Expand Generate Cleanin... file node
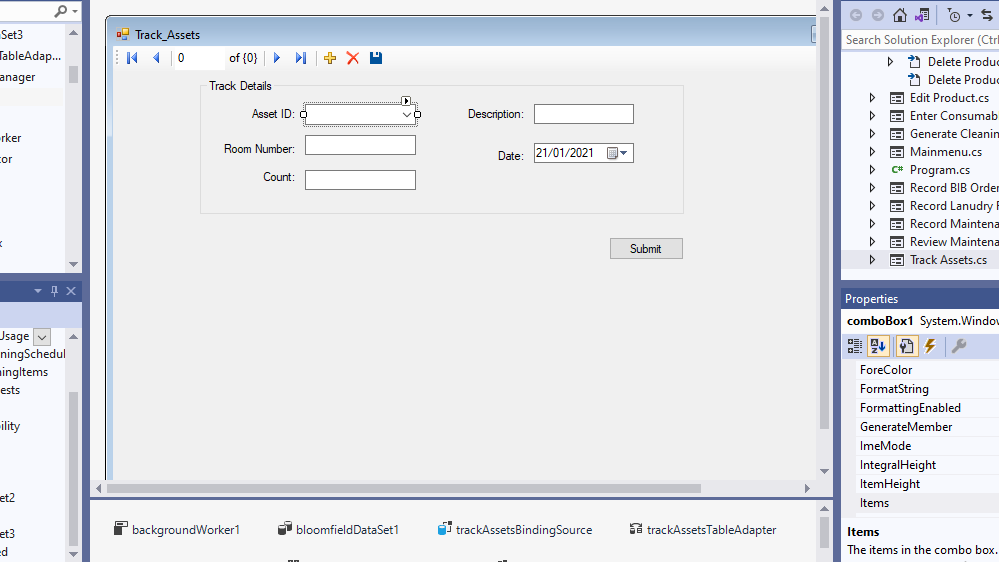The height and width of the screenshot is (562, 999). [x=872, y=134]
